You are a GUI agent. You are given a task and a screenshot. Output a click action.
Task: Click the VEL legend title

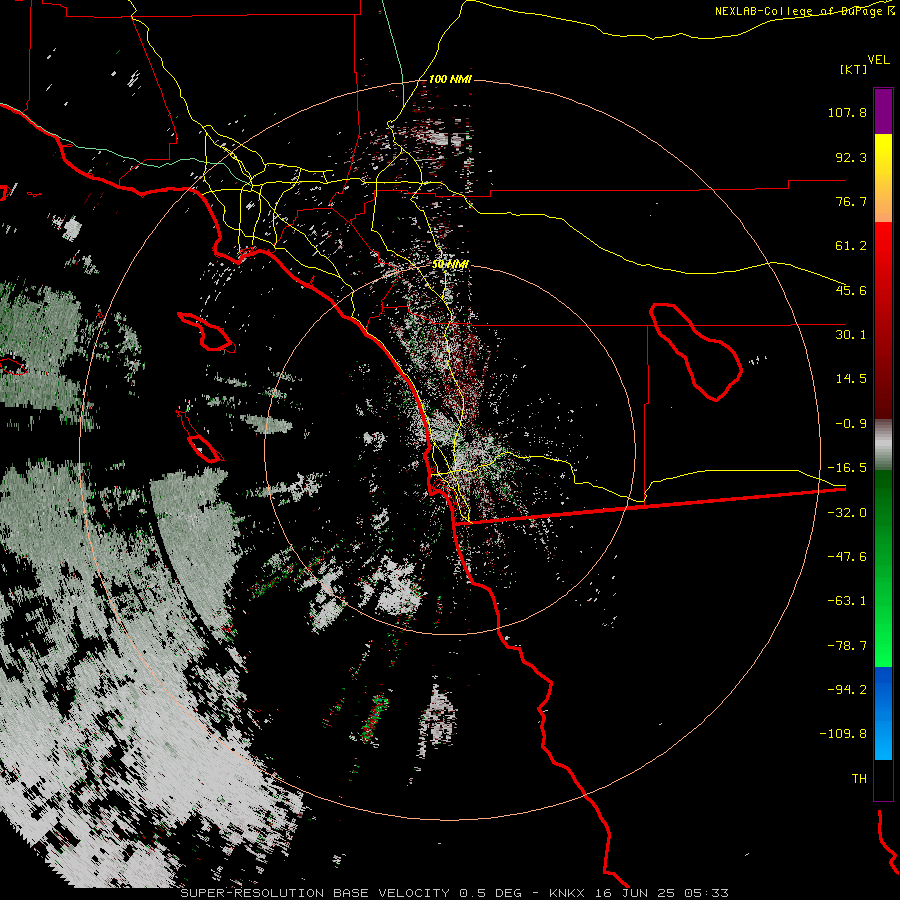(878, 59)
